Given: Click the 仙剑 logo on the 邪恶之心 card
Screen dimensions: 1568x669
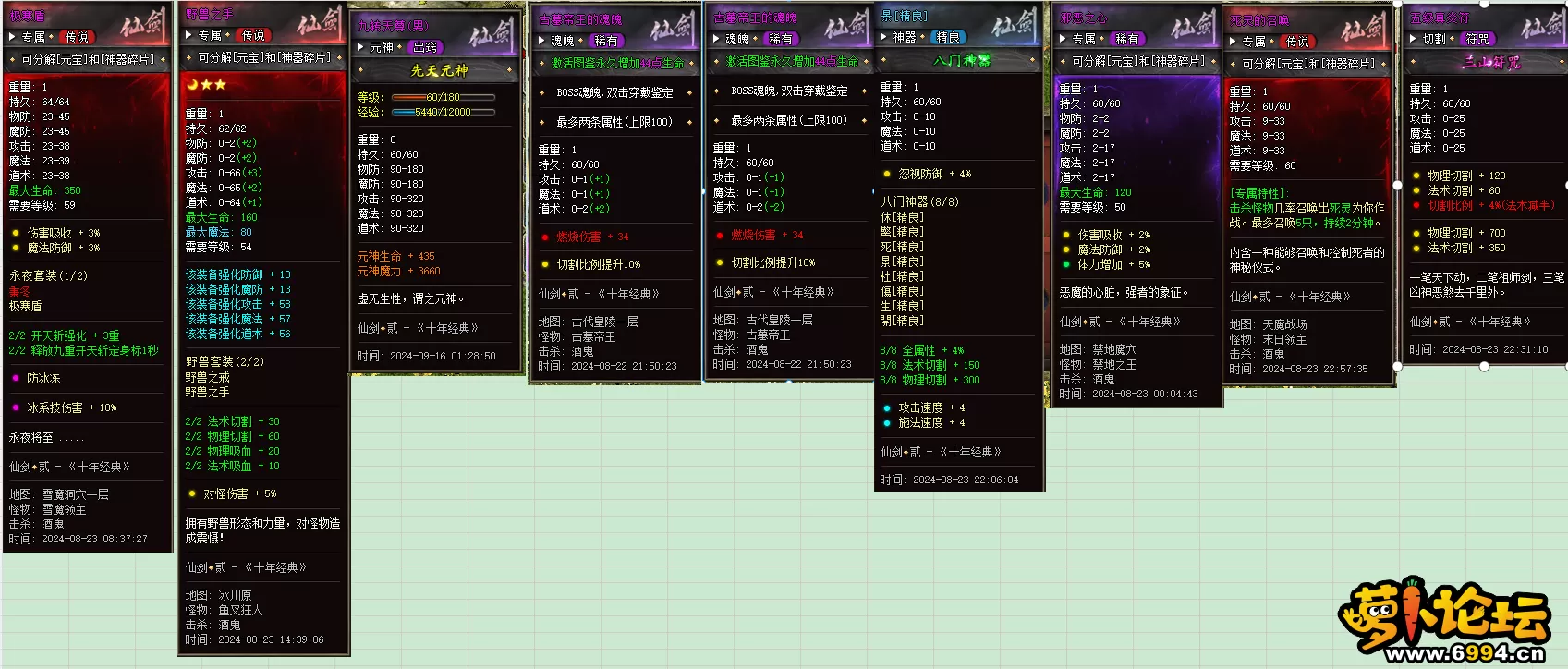Looking at the screenshot, I should [x=1194, y=27].
